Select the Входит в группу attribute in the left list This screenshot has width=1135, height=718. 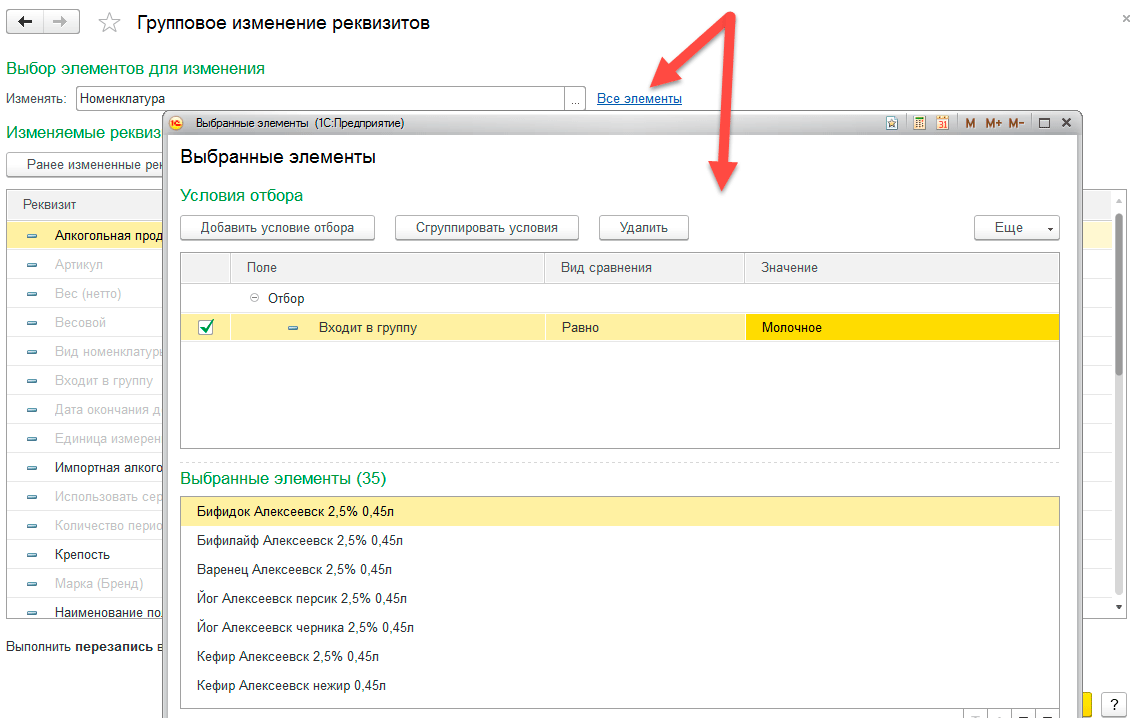click(x=85, y=381)
